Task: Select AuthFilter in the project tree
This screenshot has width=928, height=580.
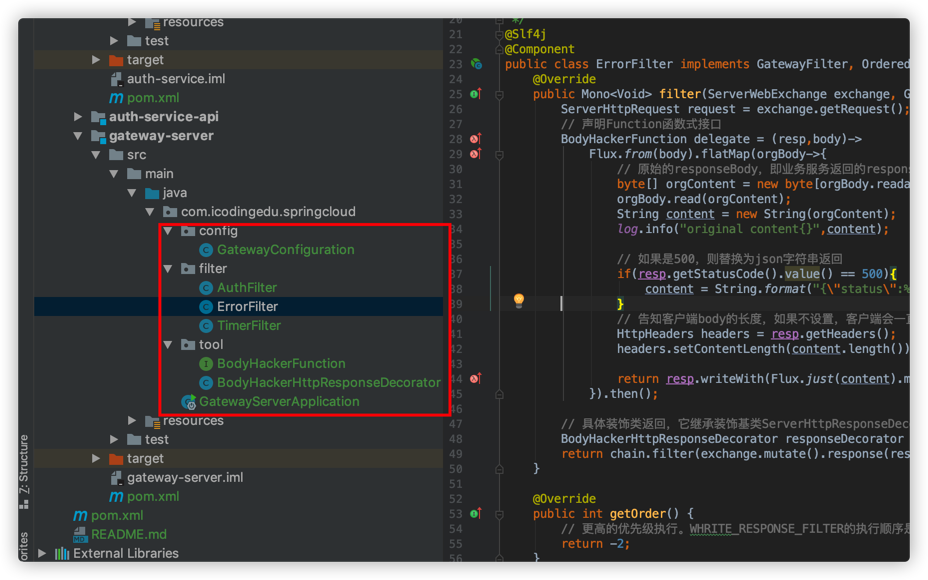Action: coord(247,288)
